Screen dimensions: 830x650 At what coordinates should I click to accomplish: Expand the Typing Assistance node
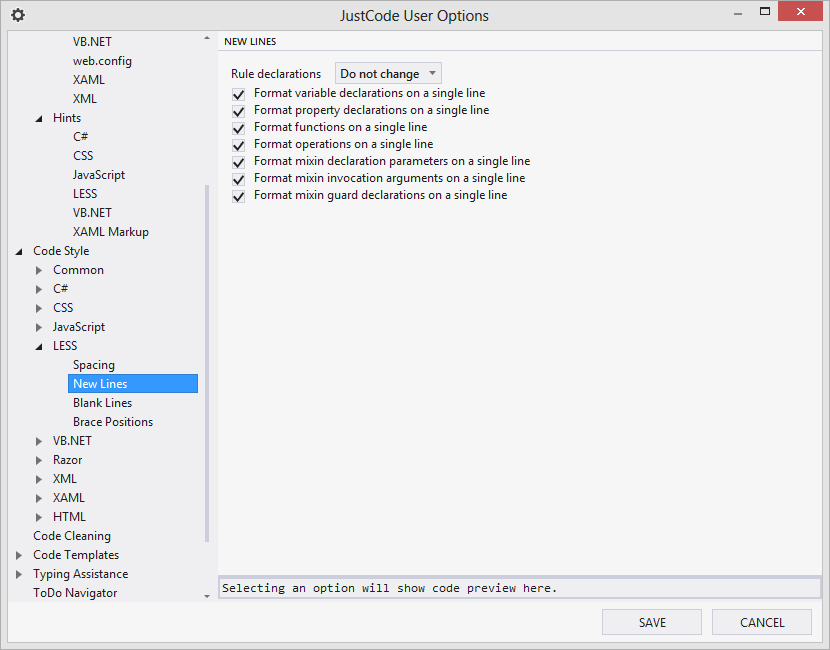coord(19,574)
